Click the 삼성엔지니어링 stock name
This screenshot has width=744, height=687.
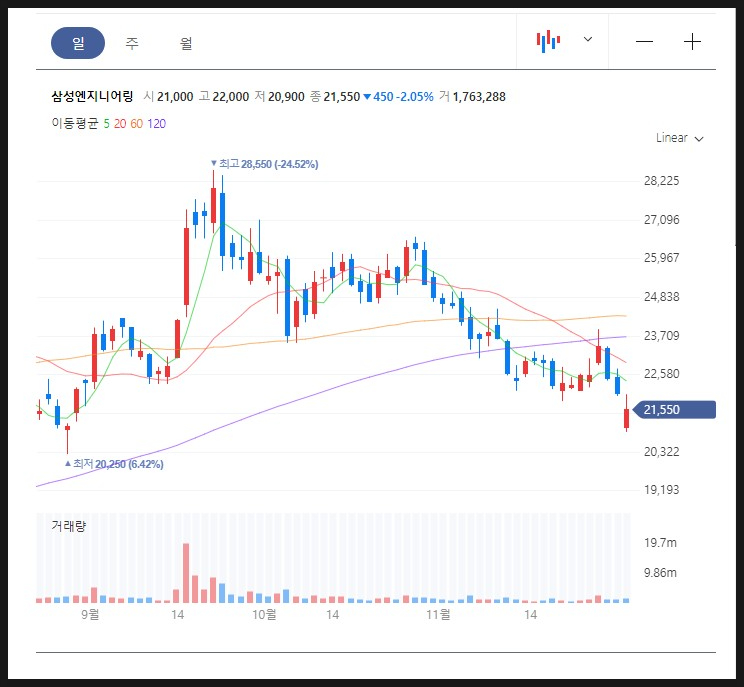(93, 96)
